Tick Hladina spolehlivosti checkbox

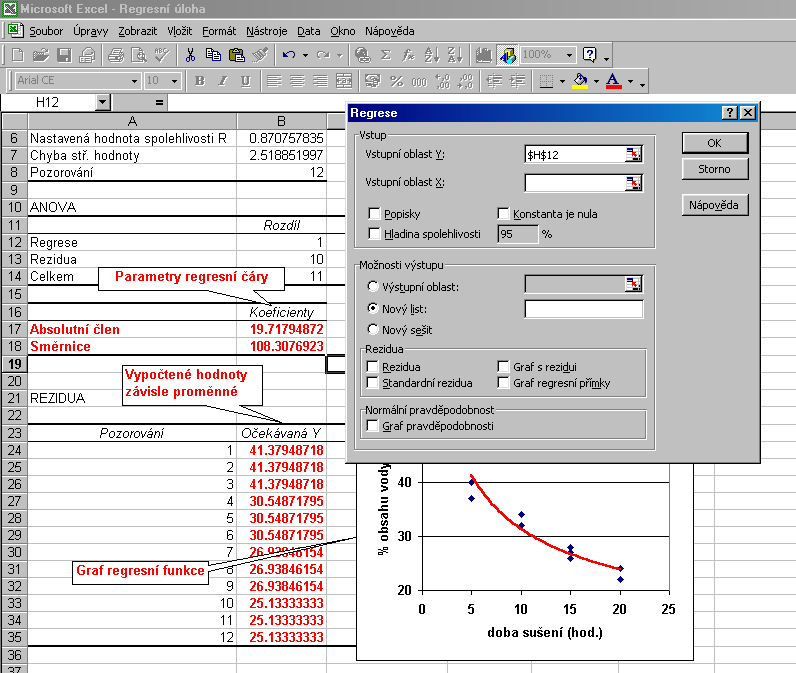click(x=374, y=233)
